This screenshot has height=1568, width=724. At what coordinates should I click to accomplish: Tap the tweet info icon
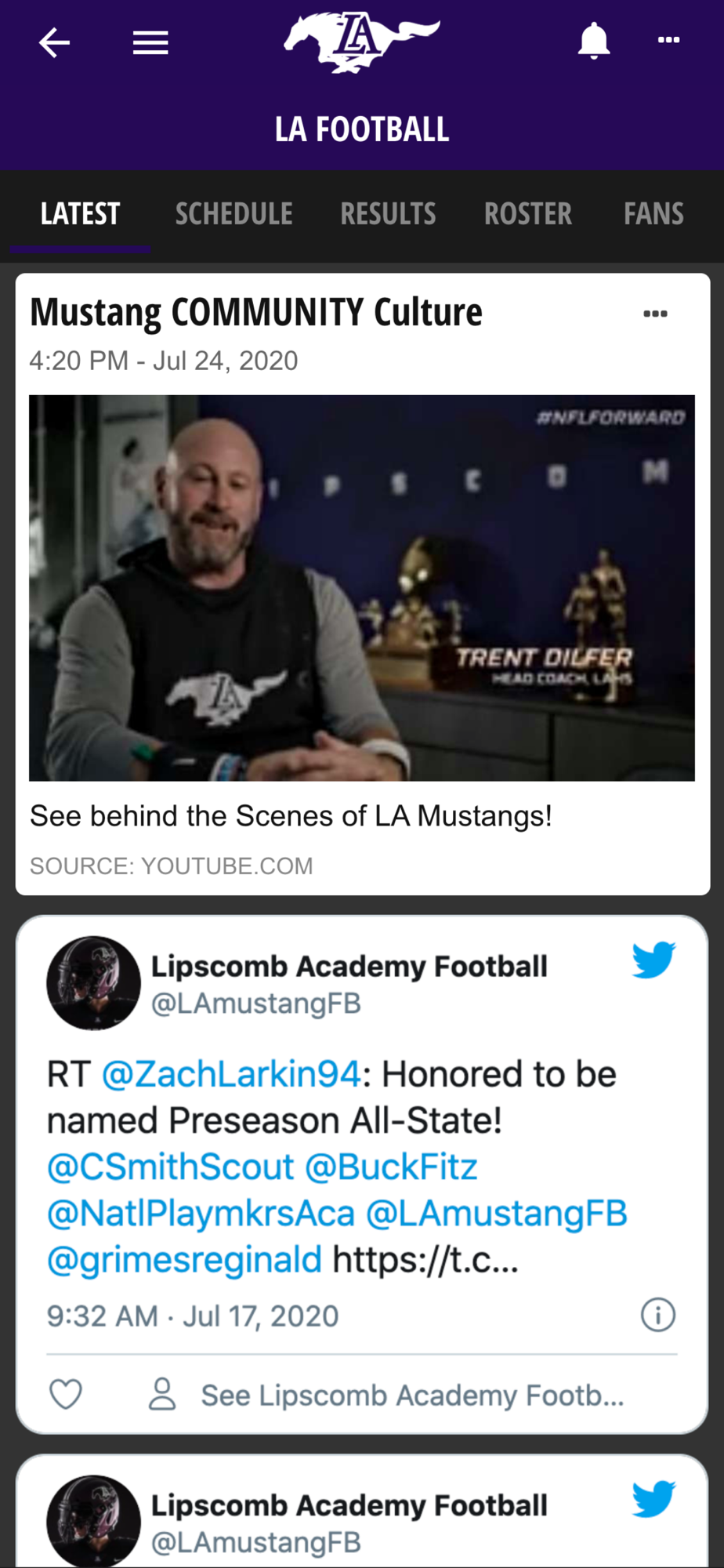(x=658, y=1315)
